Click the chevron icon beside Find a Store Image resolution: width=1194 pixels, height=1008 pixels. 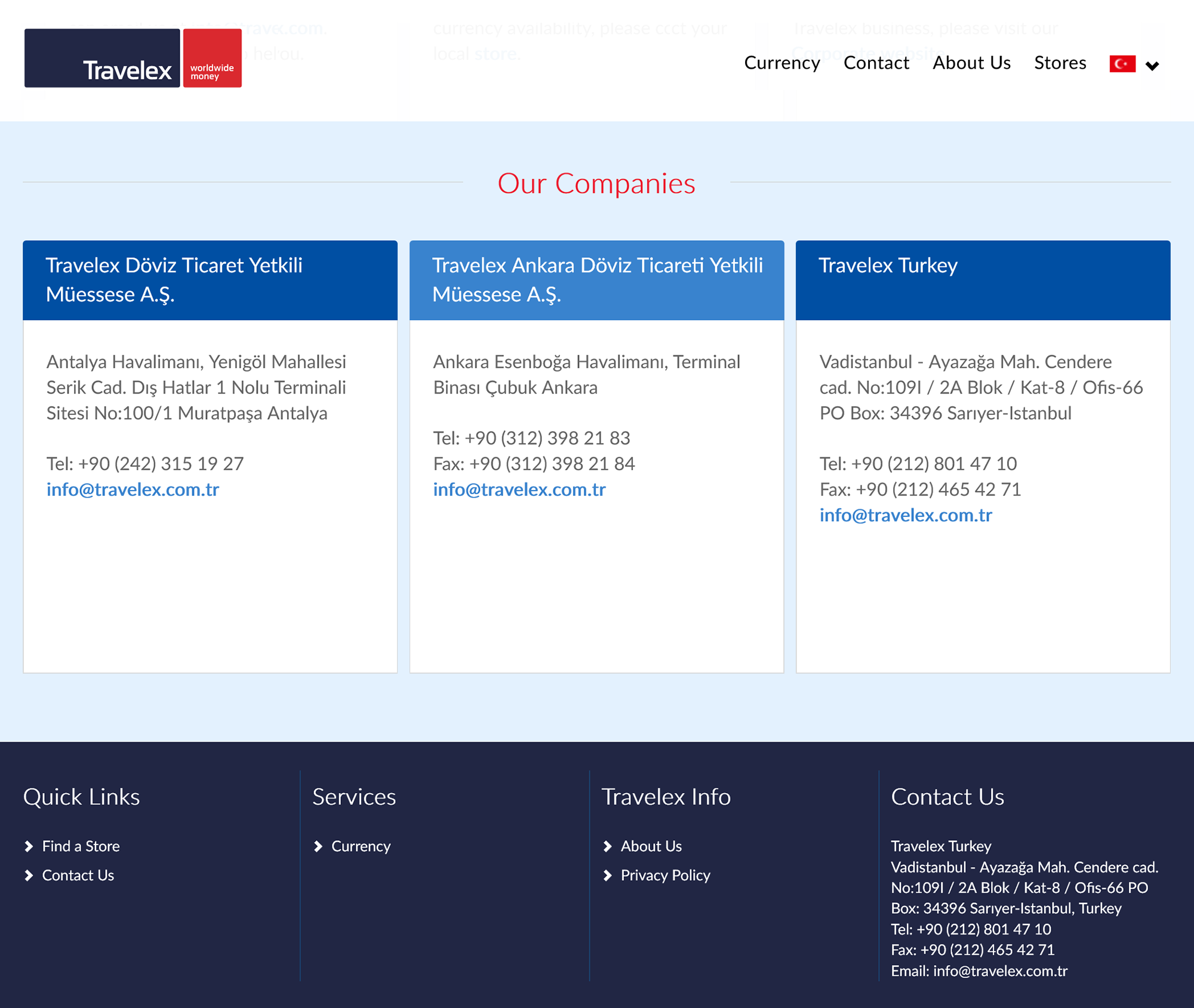pyautogui.click(x=29, y=846)
